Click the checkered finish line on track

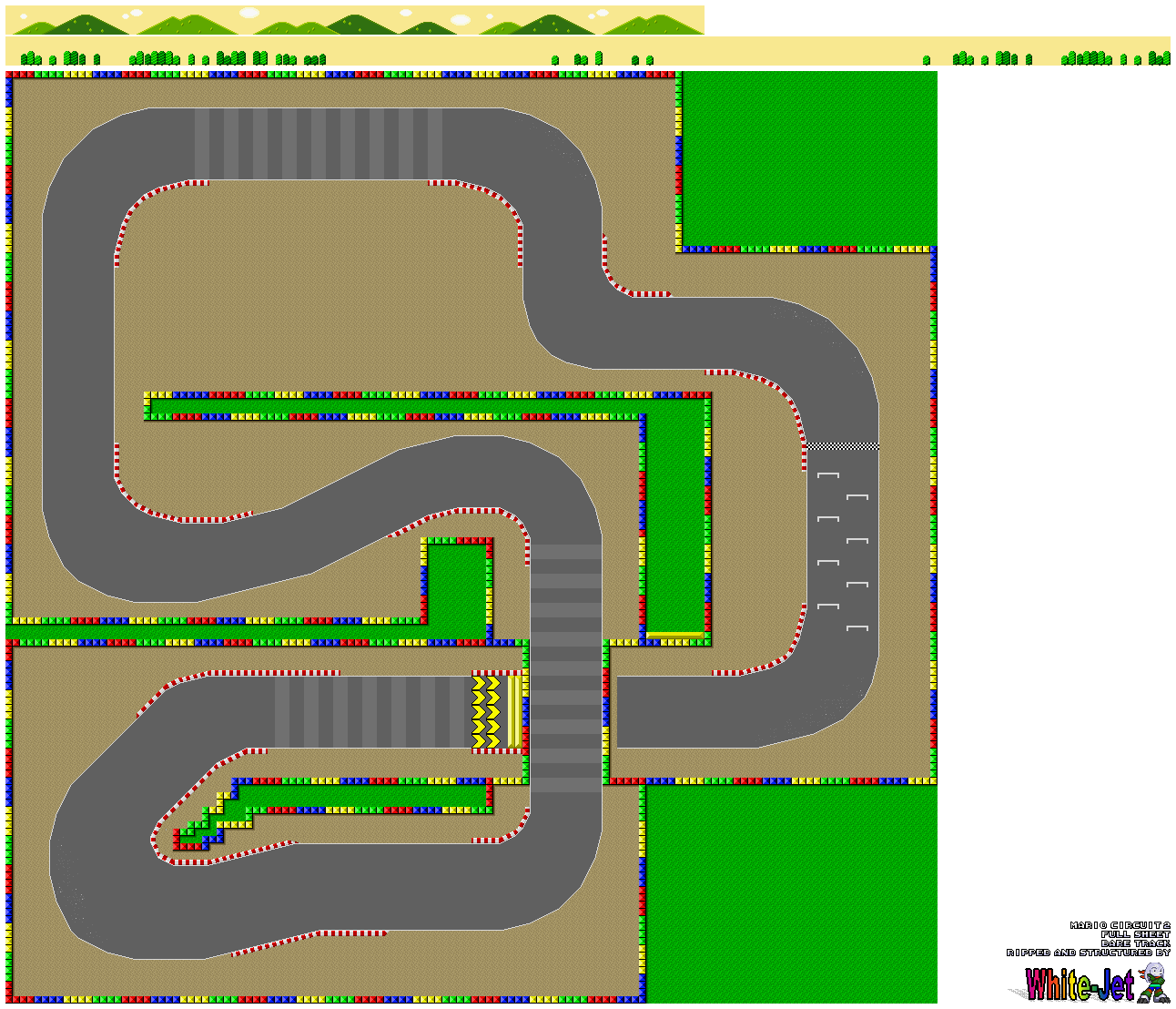[843, 446]
